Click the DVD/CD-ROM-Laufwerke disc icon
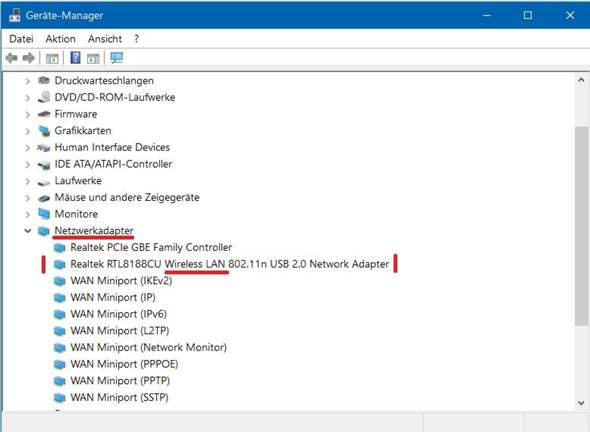This screenshot has height=432, width=590. pyautogui.click(x=44, y=97)
